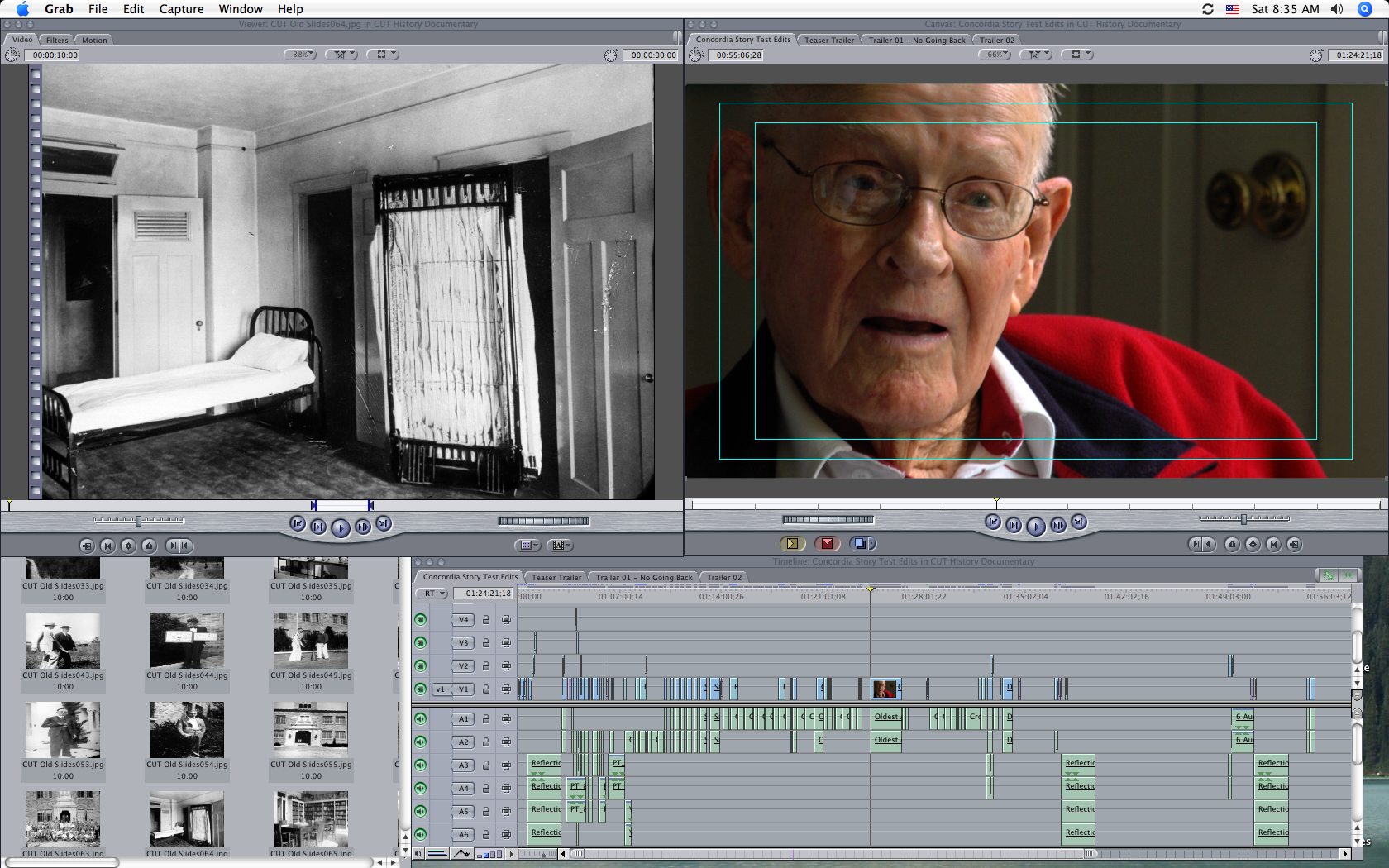Click the V3 track label button

click(464, 642)
